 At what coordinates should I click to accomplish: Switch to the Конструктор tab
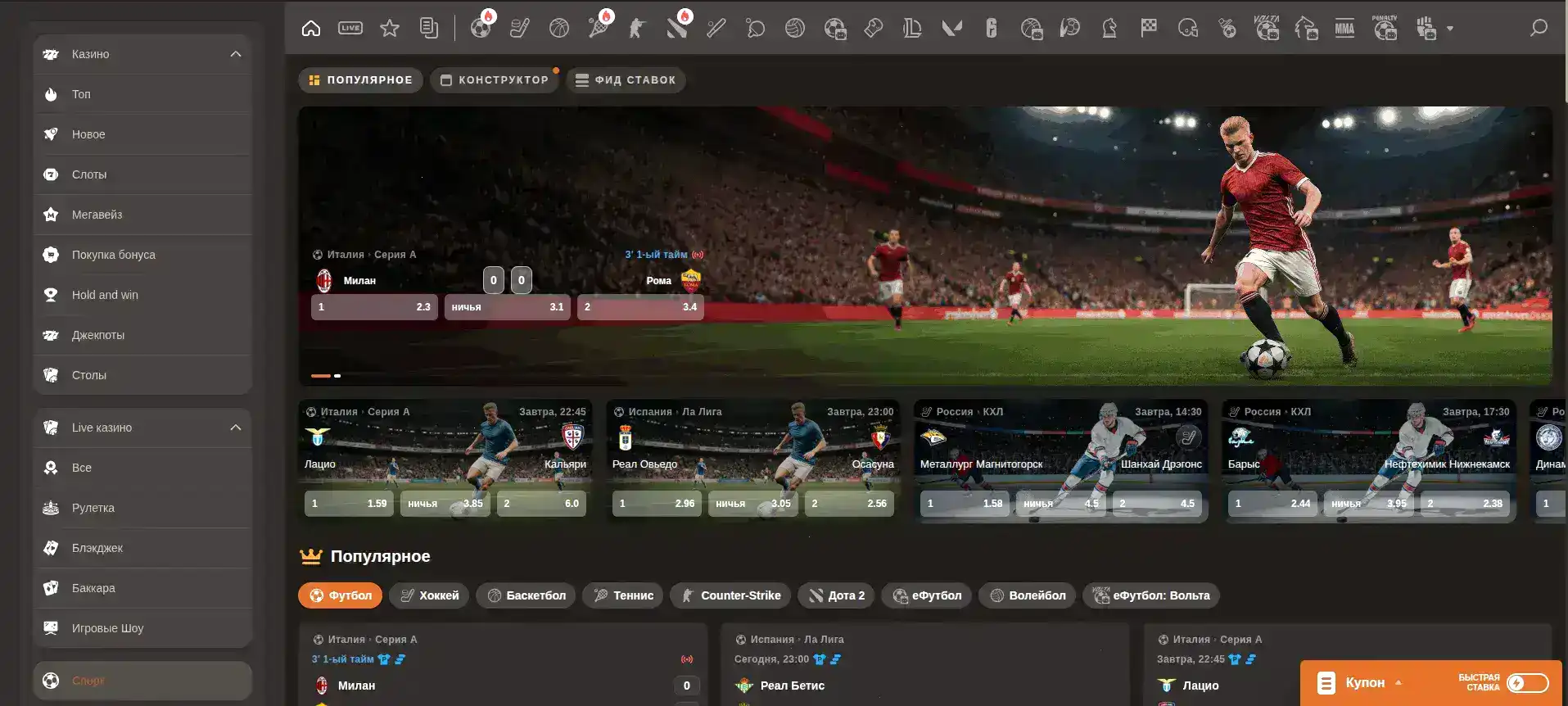pos(495,80)
